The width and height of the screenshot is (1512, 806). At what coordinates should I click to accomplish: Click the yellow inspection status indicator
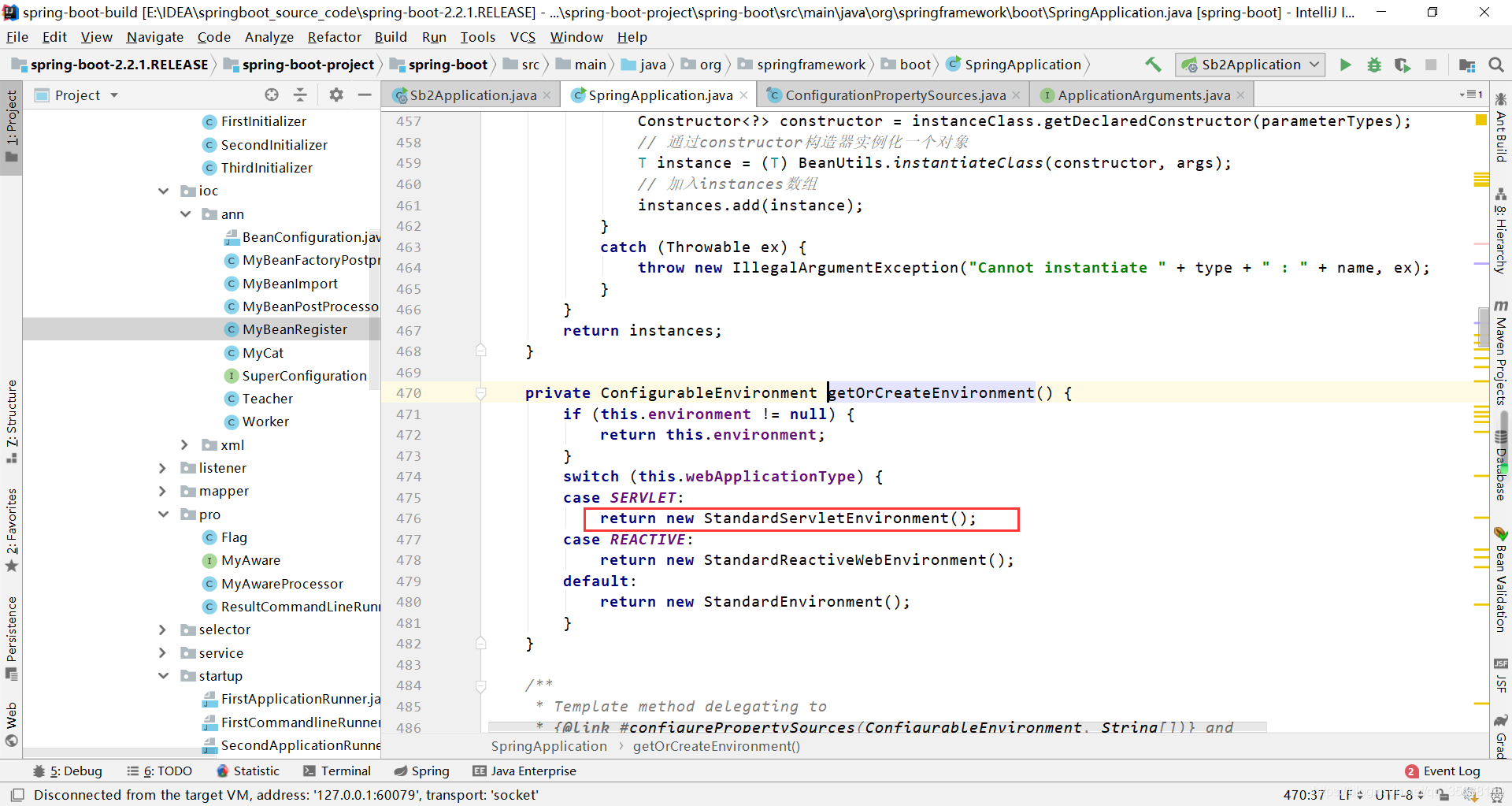[1480, 120]
